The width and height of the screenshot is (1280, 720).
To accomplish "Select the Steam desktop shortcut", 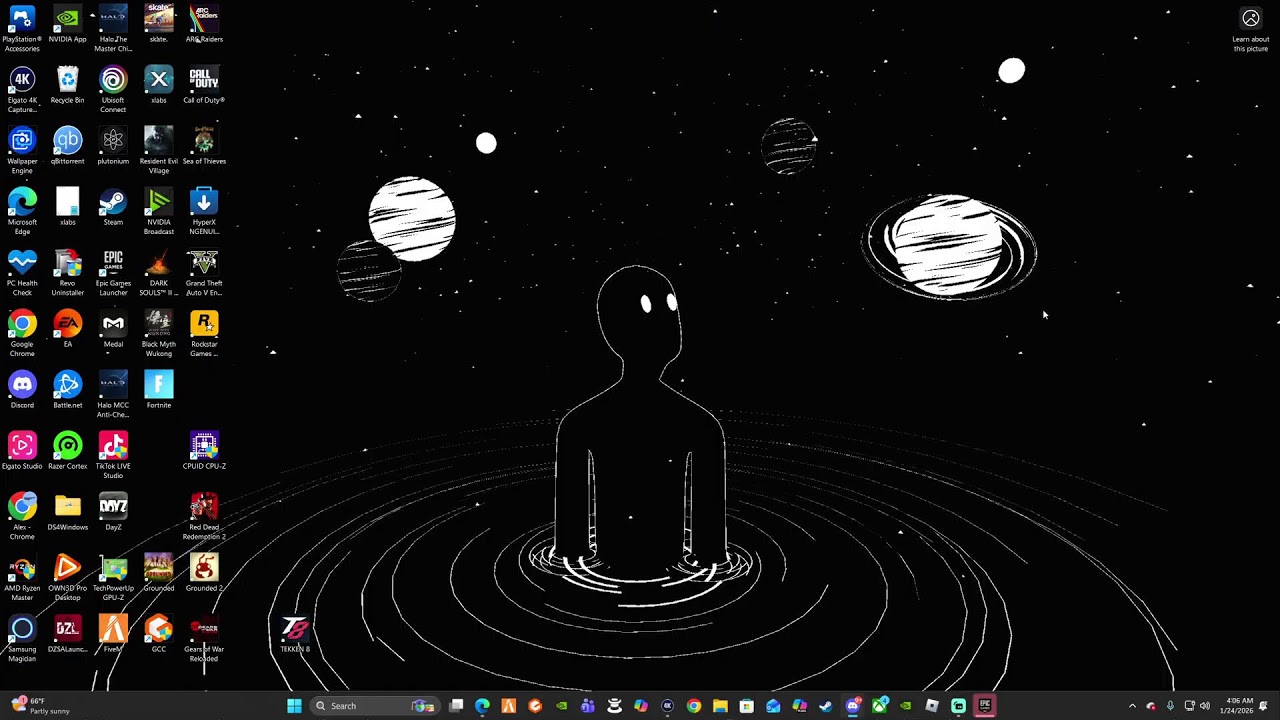I will (113, 208).
